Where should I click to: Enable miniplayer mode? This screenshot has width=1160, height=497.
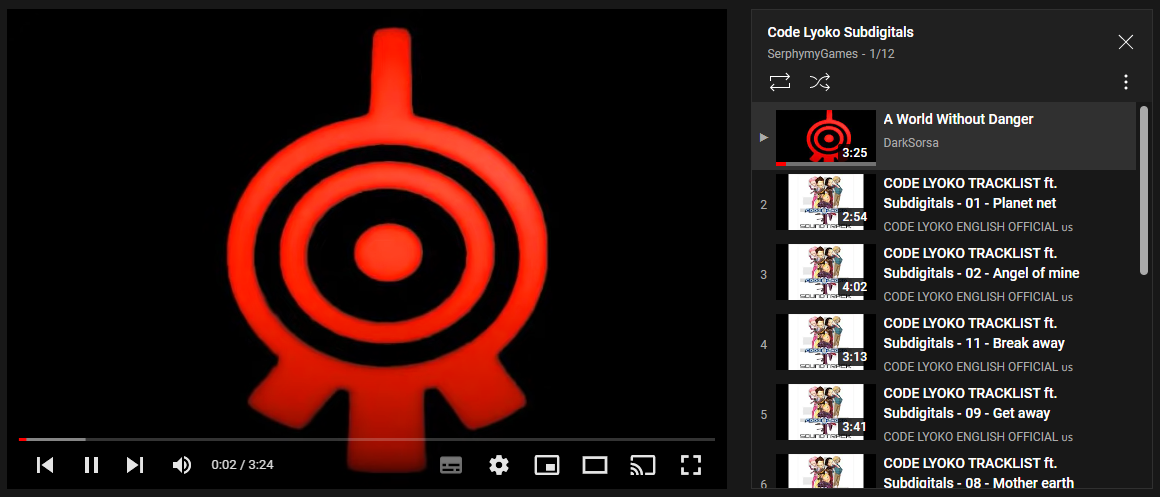point(547,465)
